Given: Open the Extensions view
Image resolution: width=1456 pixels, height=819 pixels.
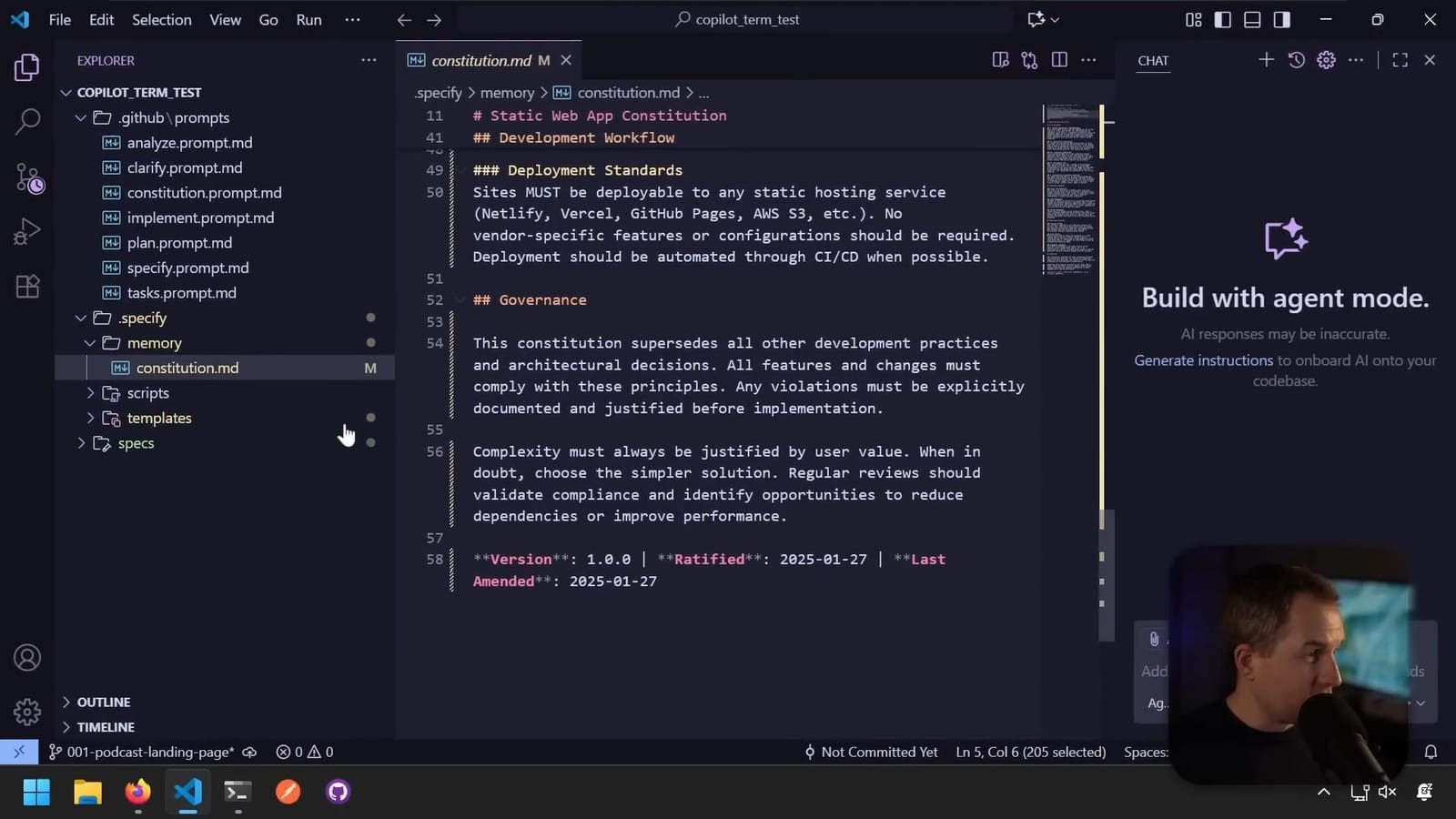Looking at the screenshot, I should (x=26, y=287).
